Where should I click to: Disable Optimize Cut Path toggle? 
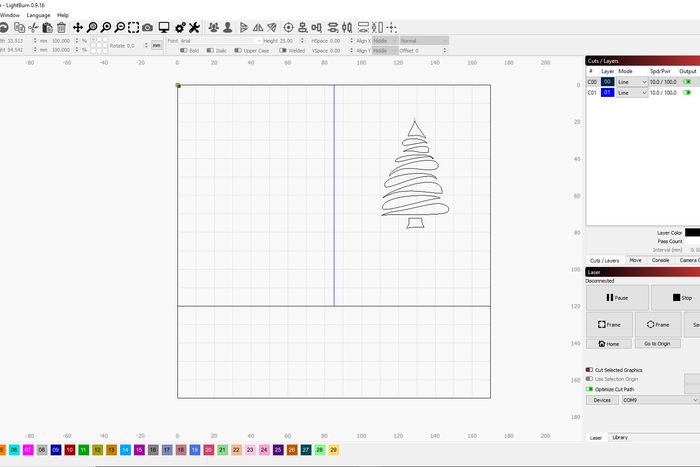coord(590,389)
